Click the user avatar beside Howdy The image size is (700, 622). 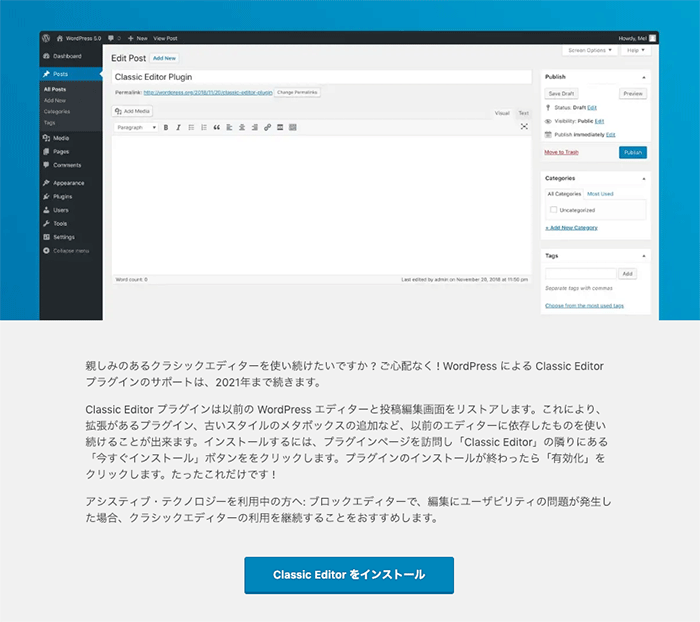click(652, 38)
